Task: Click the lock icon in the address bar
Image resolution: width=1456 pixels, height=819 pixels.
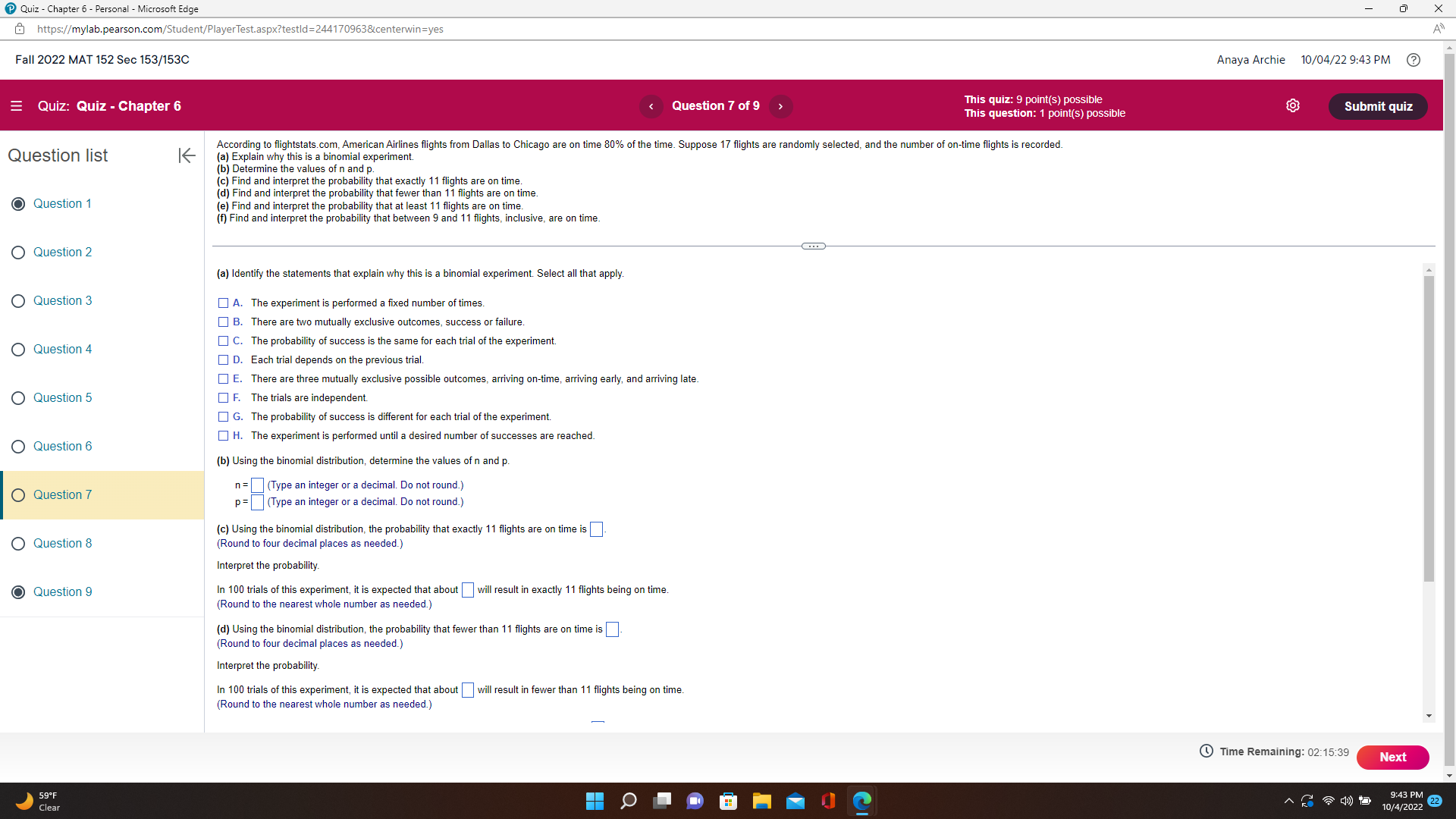Action: (19, 29)
